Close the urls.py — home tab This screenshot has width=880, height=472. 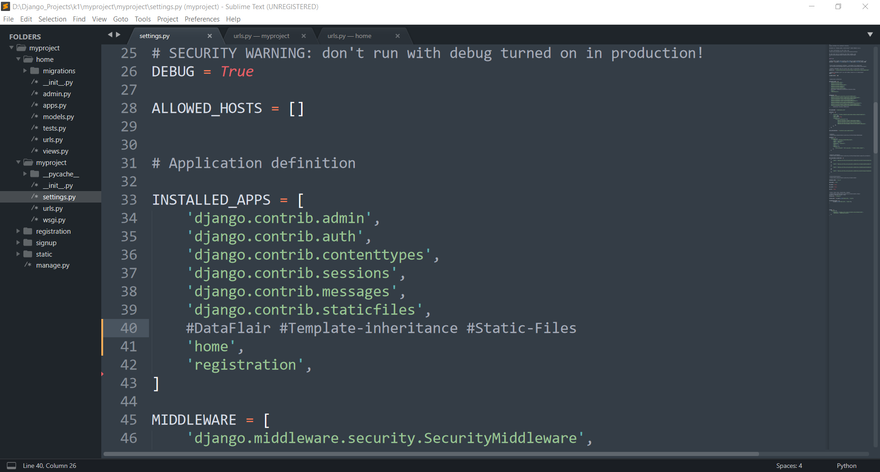pyautogui.click(x=396, y=36)
